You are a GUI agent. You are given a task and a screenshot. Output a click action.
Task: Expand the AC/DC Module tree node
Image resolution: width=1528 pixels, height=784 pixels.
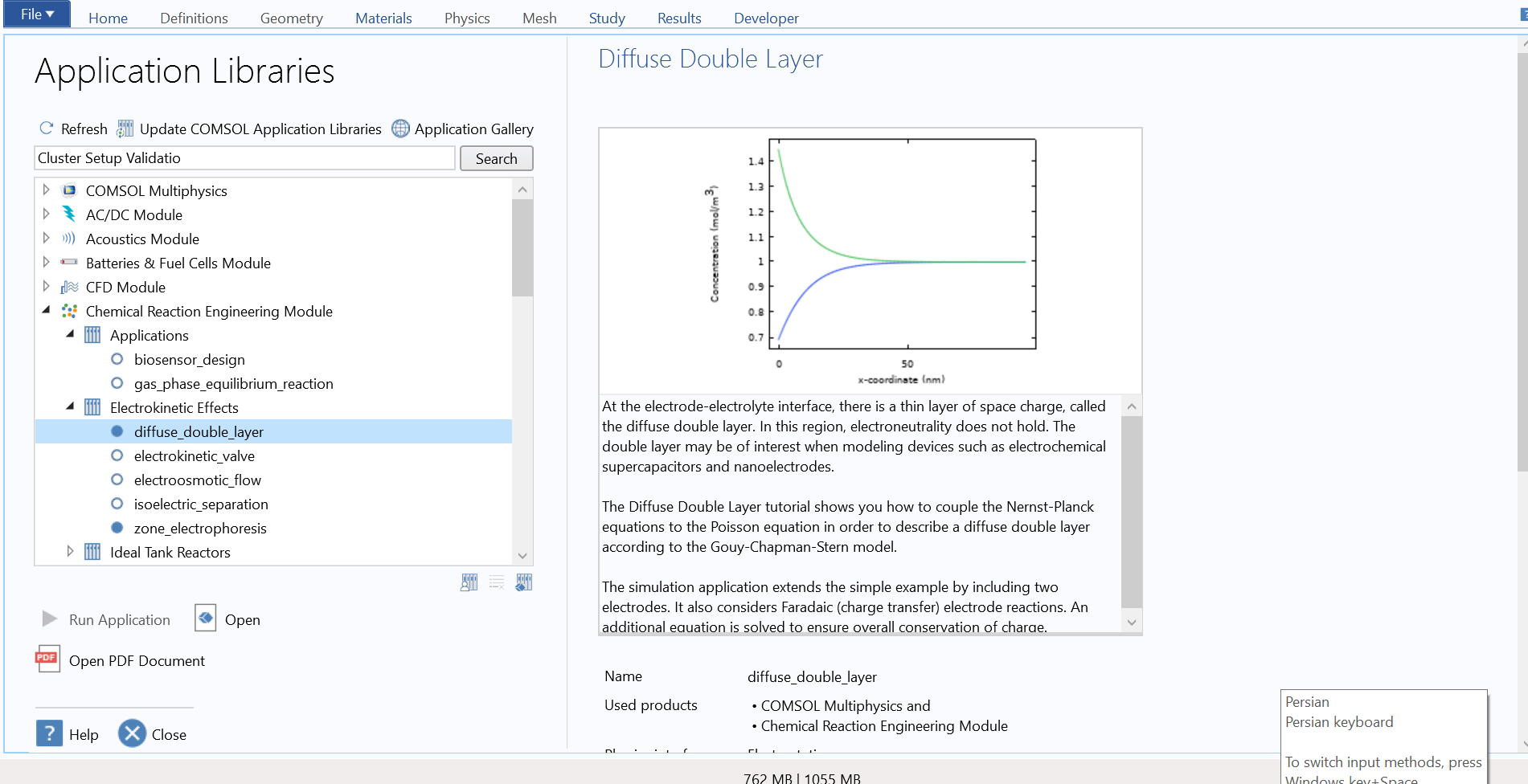click(x=47, y=214)
